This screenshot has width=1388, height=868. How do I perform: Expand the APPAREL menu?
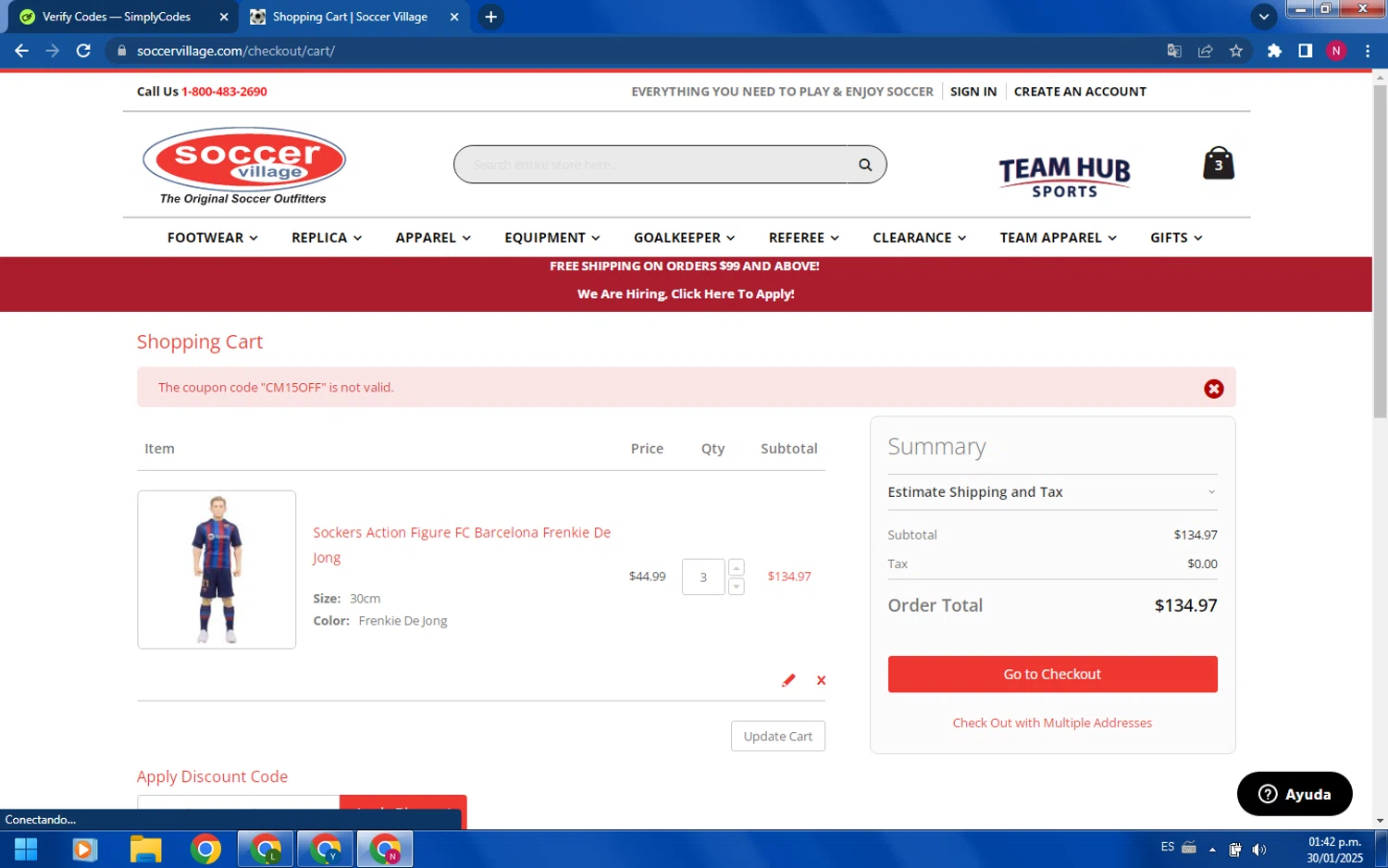point(433,238)
